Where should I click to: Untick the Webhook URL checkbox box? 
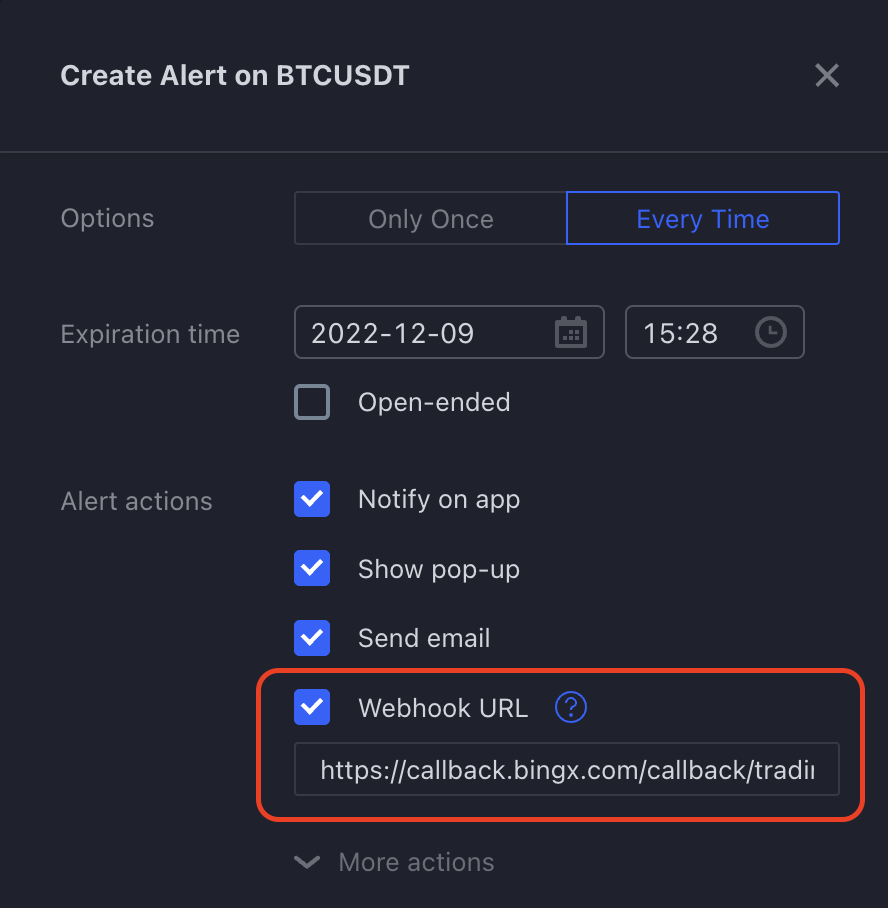coord(312,708)
